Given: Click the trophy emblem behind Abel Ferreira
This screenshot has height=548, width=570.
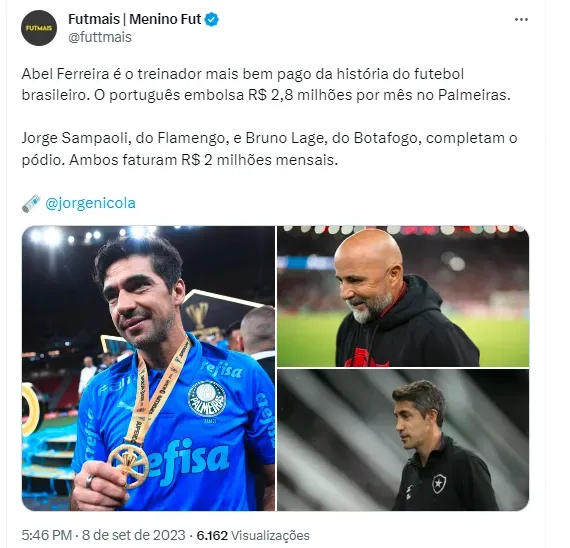Looking at the screenshot, I should (199, 315).
